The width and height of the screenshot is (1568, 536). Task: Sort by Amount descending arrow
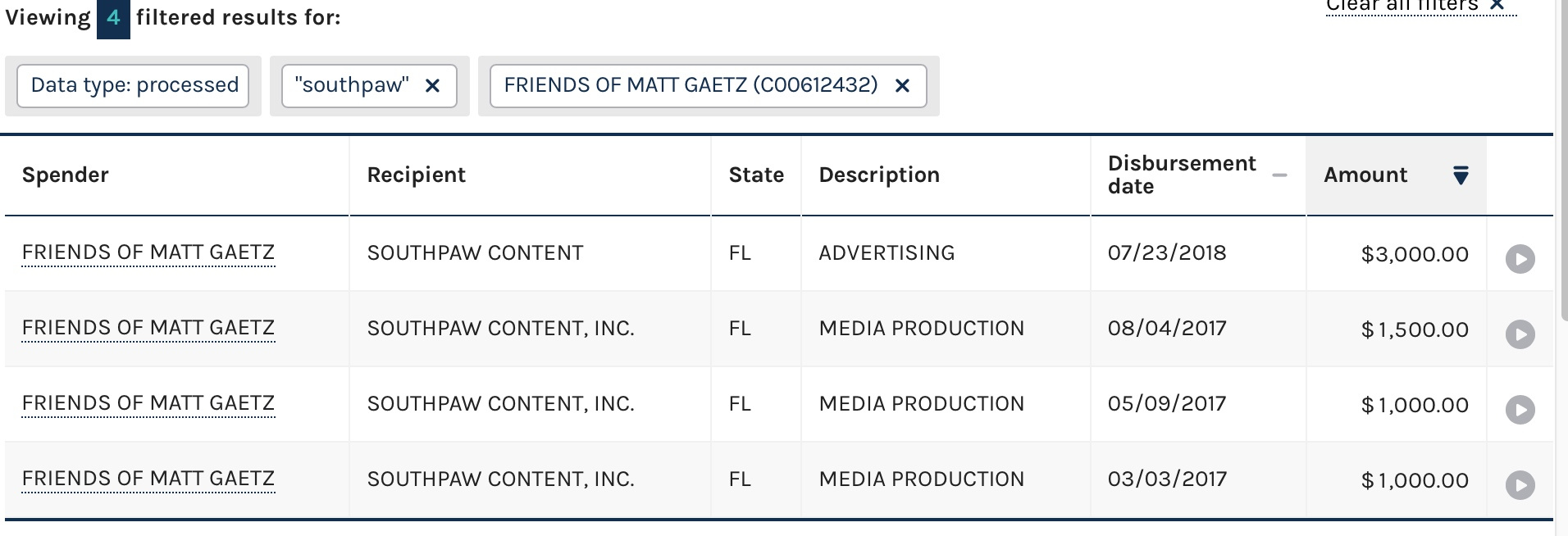click(x=1461, y=175)
